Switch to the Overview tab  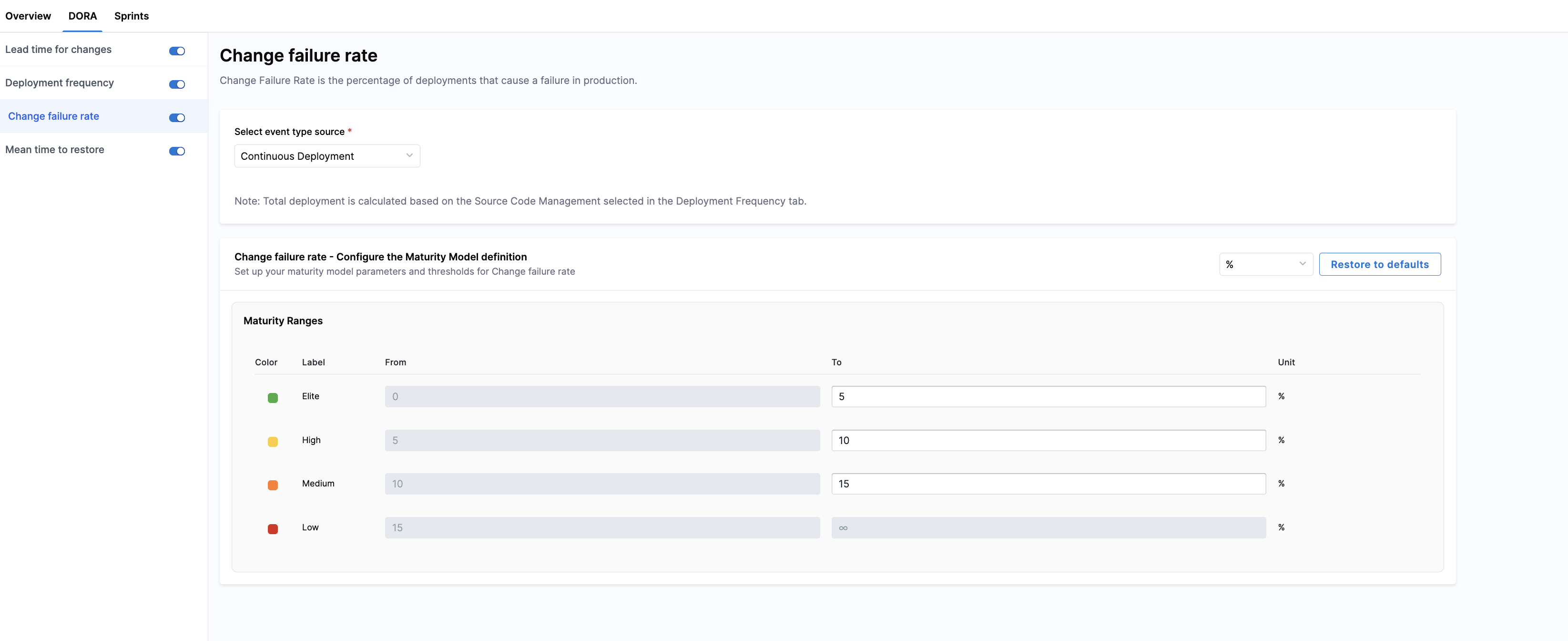pos(28,16)
